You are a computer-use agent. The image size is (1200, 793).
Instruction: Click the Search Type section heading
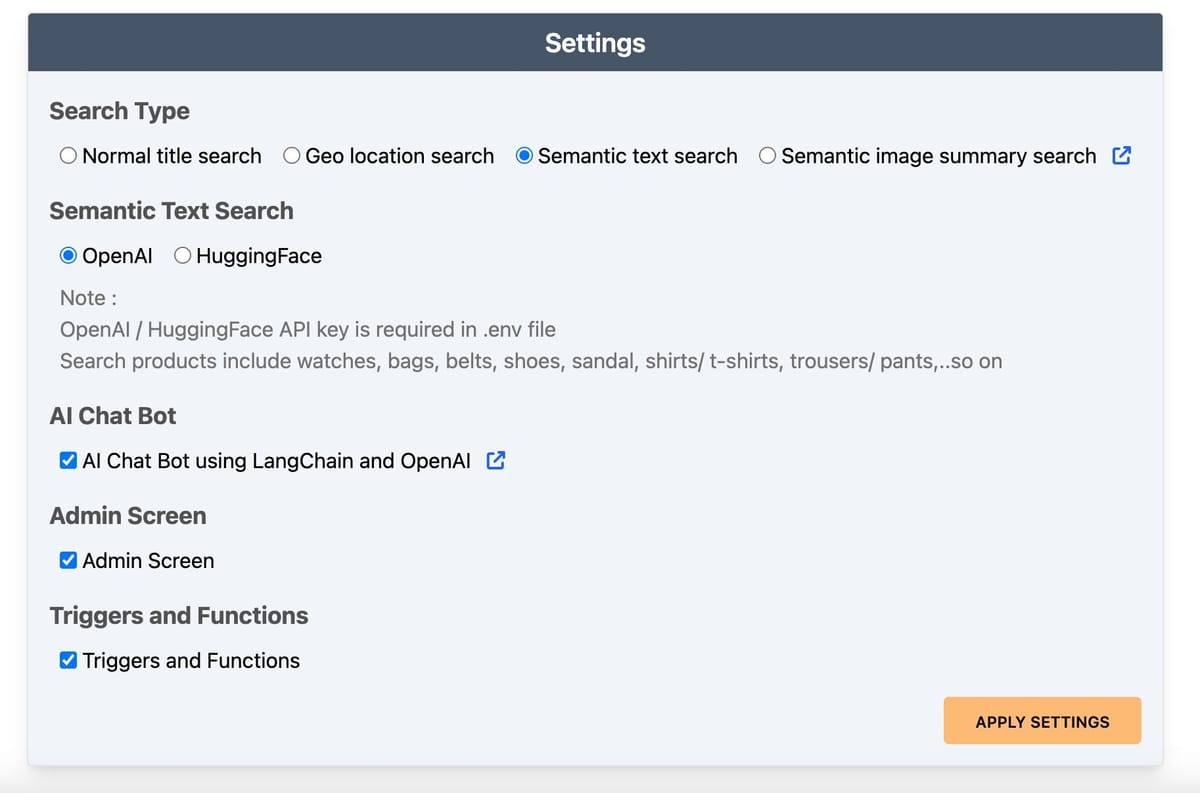[x=119, y=112]
